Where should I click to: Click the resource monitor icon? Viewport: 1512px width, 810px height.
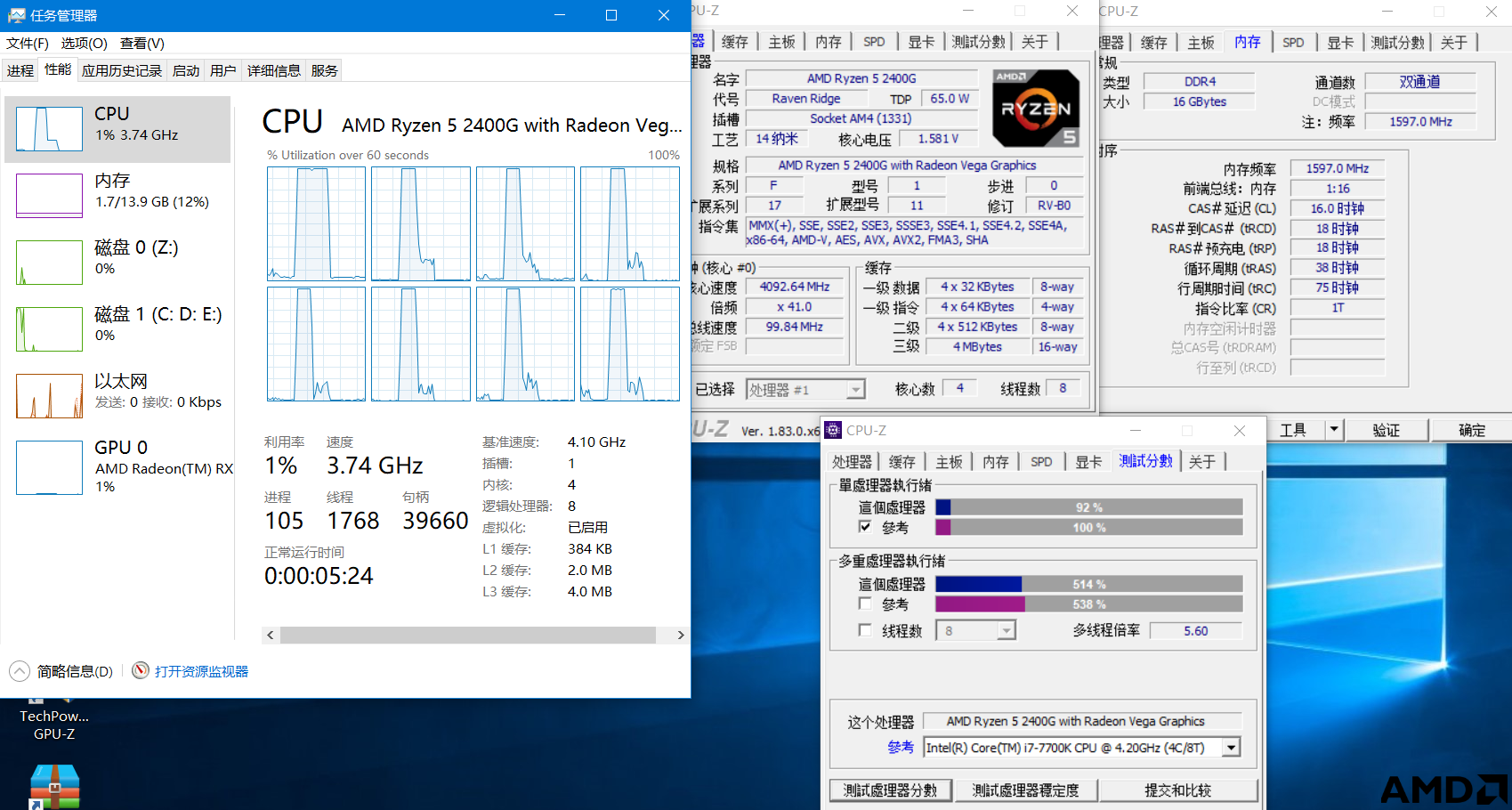[140, 670]
